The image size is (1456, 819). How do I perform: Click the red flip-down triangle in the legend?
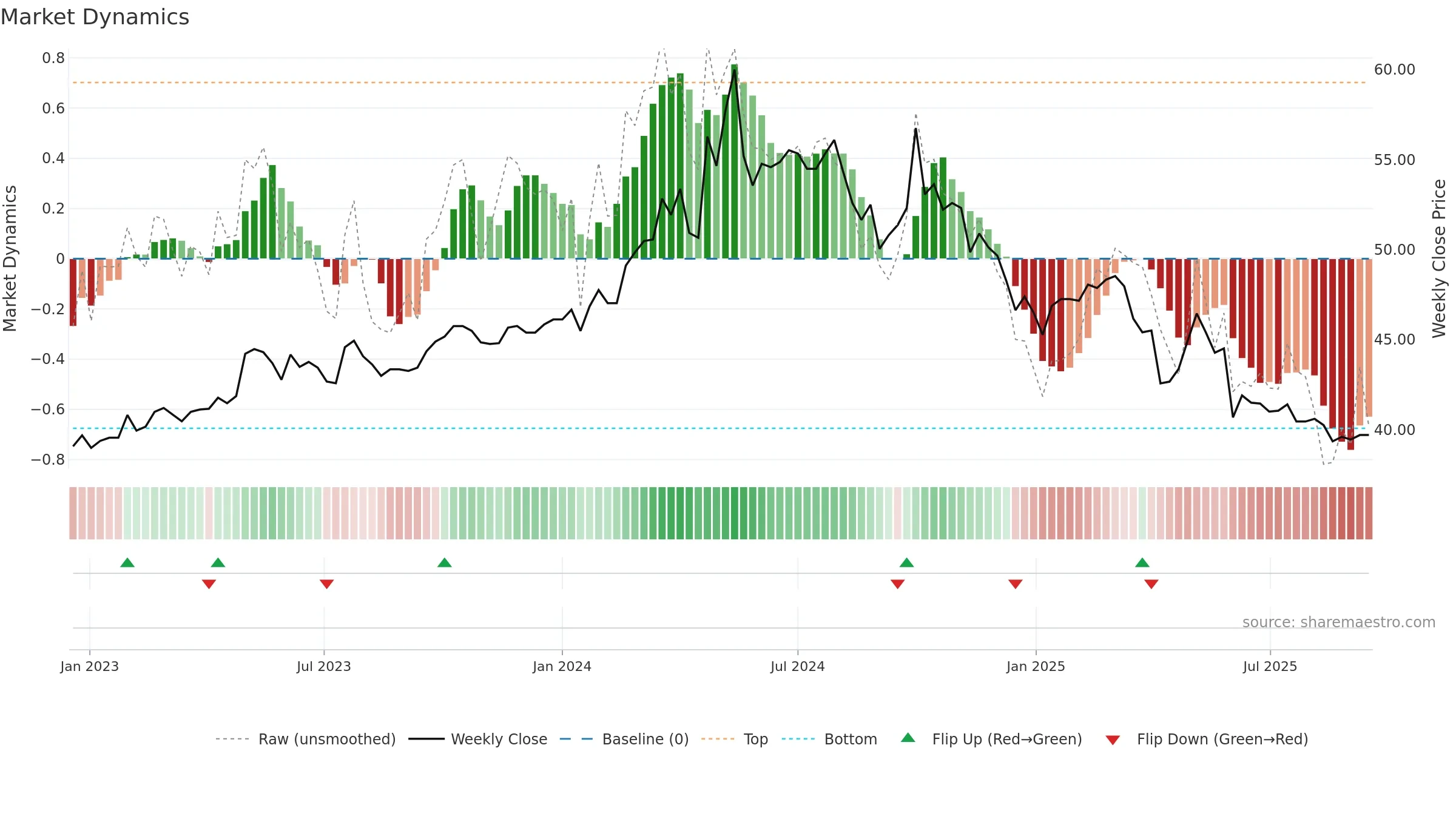(x=1113, y=740)
